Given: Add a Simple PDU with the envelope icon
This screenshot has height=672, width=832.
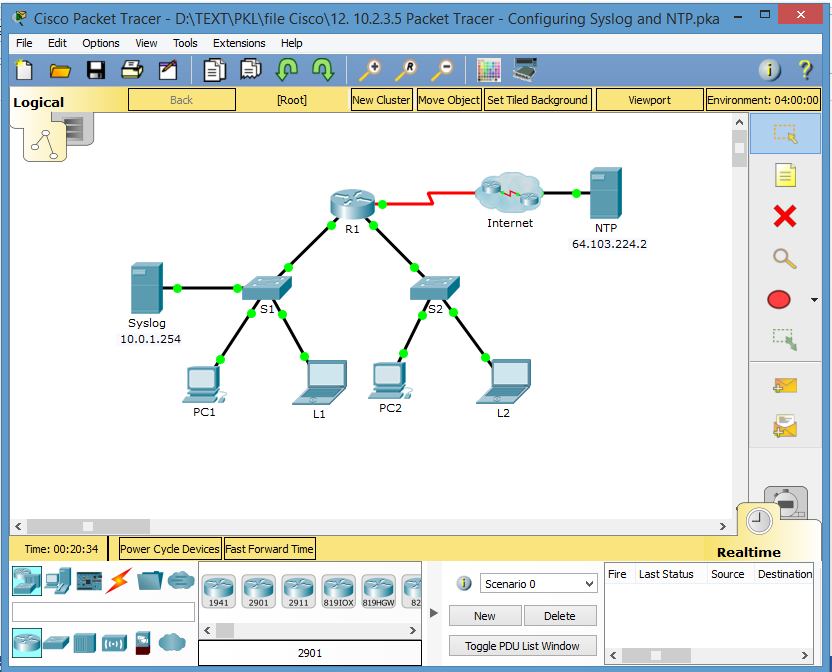Looking at the screenshot, I should pos(785,385).
